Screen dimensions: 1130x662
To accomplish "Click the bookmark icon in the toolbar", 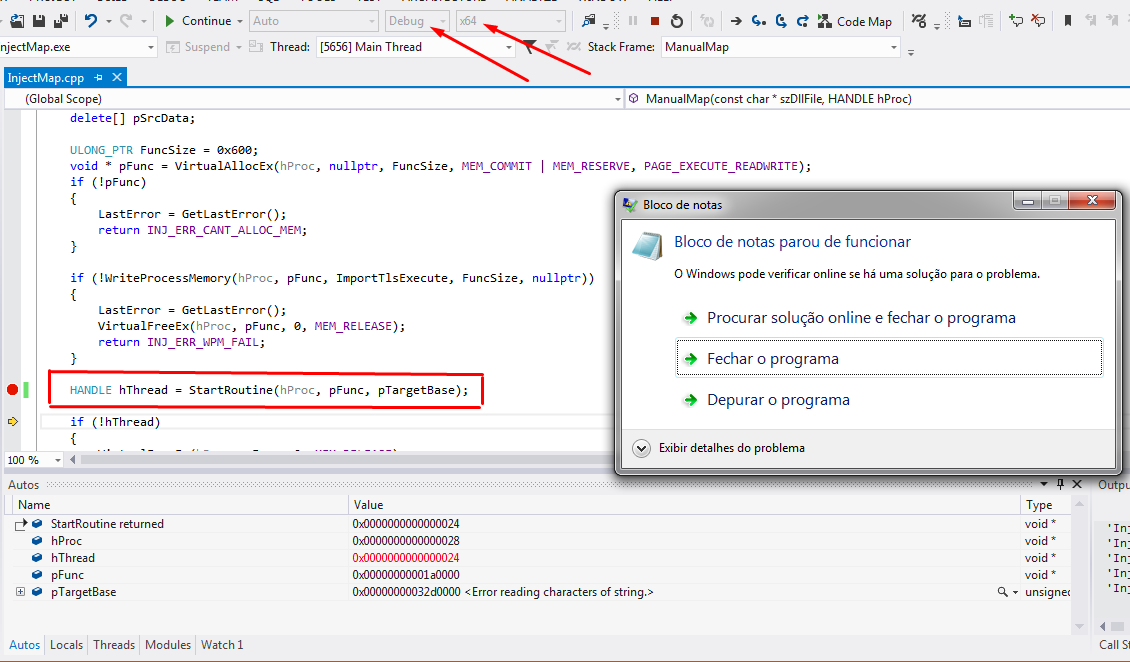I will pyautogui.click(x=1068, y=21).
